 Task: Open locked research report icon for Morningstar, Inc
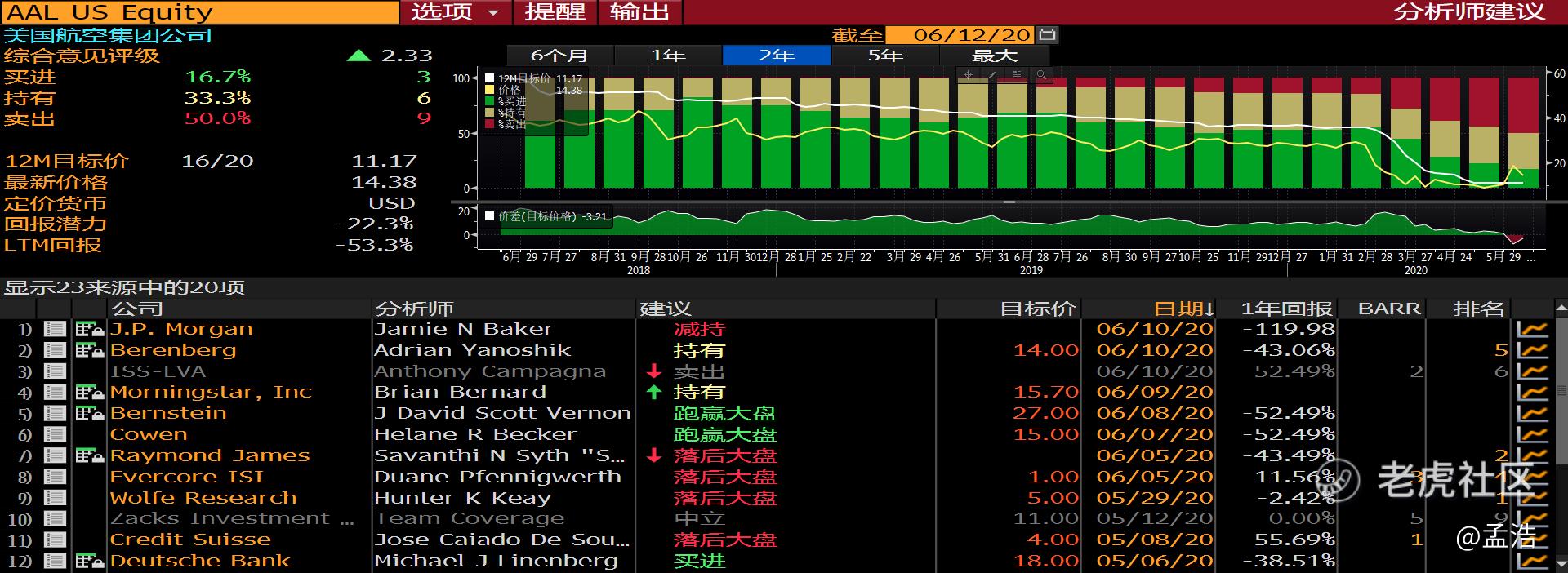pos(89,393)
